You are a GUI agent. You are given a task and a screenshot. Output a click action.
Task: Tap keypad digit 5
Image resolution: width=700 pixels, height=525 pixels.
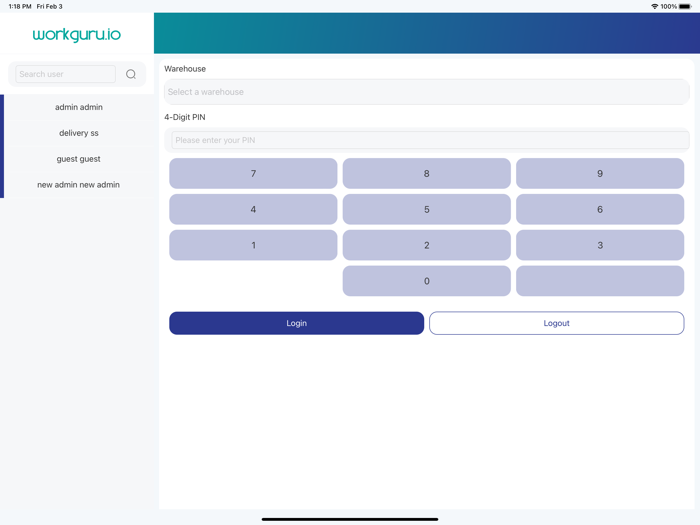pos(427,209)
